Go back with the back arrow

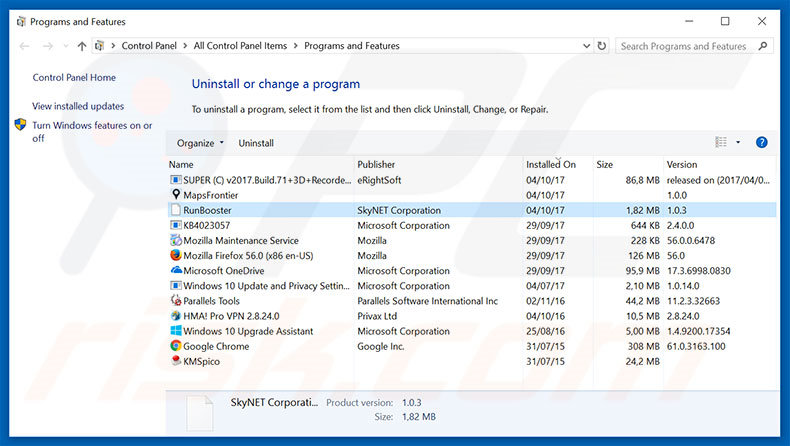(24, 46)
